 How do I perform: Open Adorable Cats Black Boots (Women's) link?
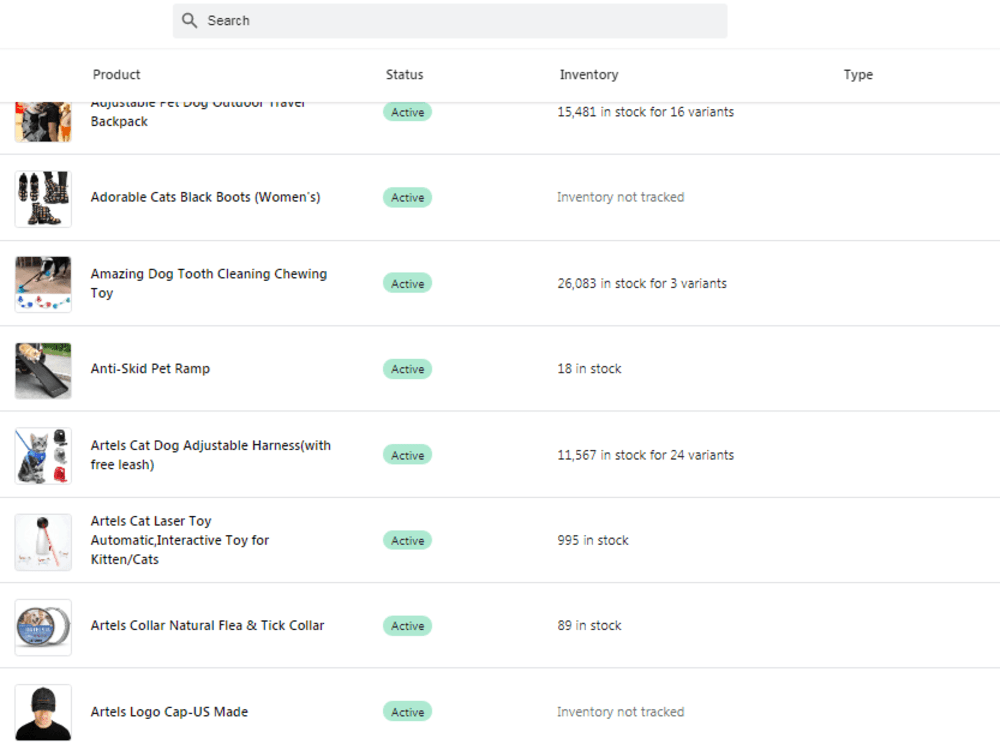click(205, 197)
